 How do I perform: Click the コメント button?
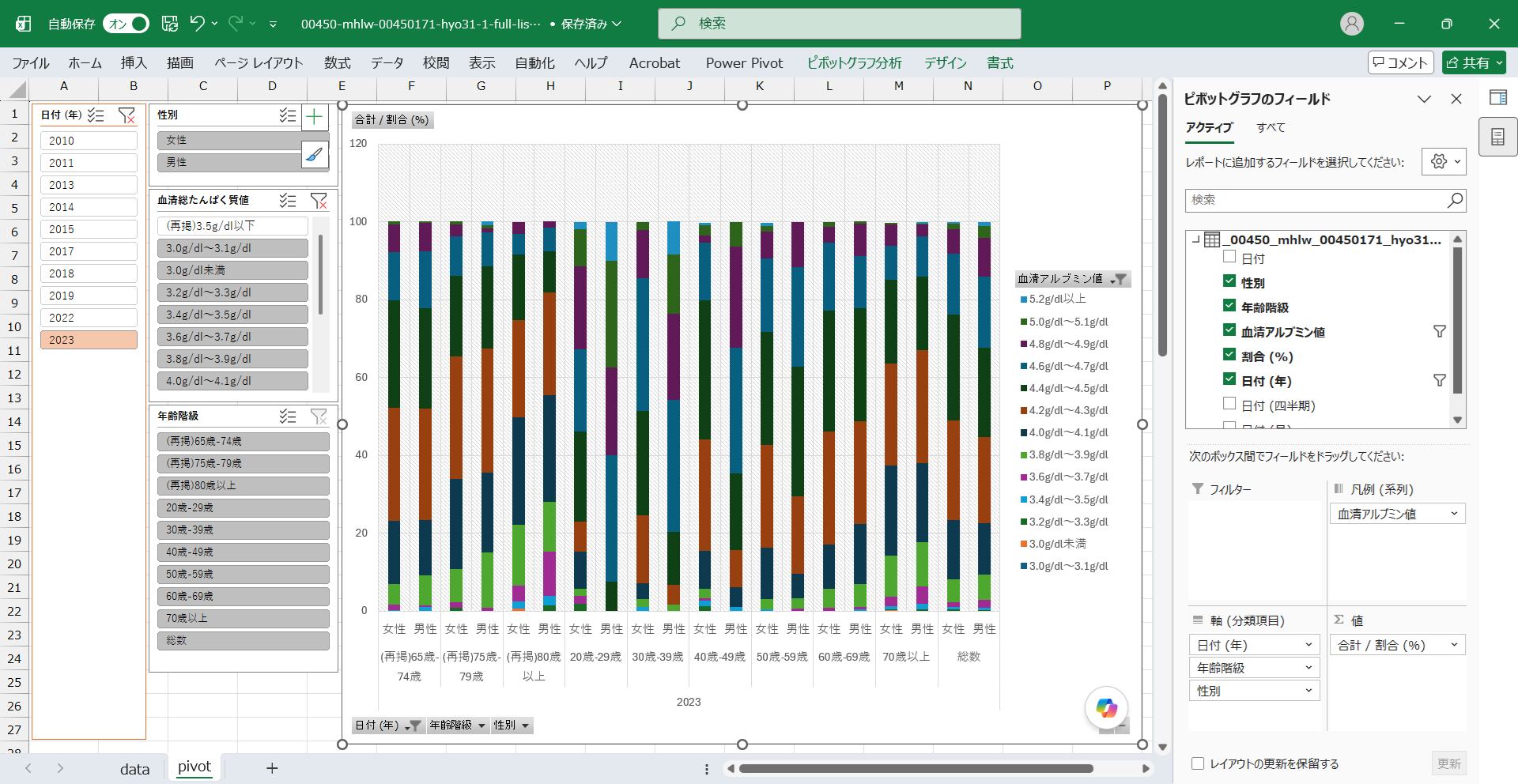1400,62
